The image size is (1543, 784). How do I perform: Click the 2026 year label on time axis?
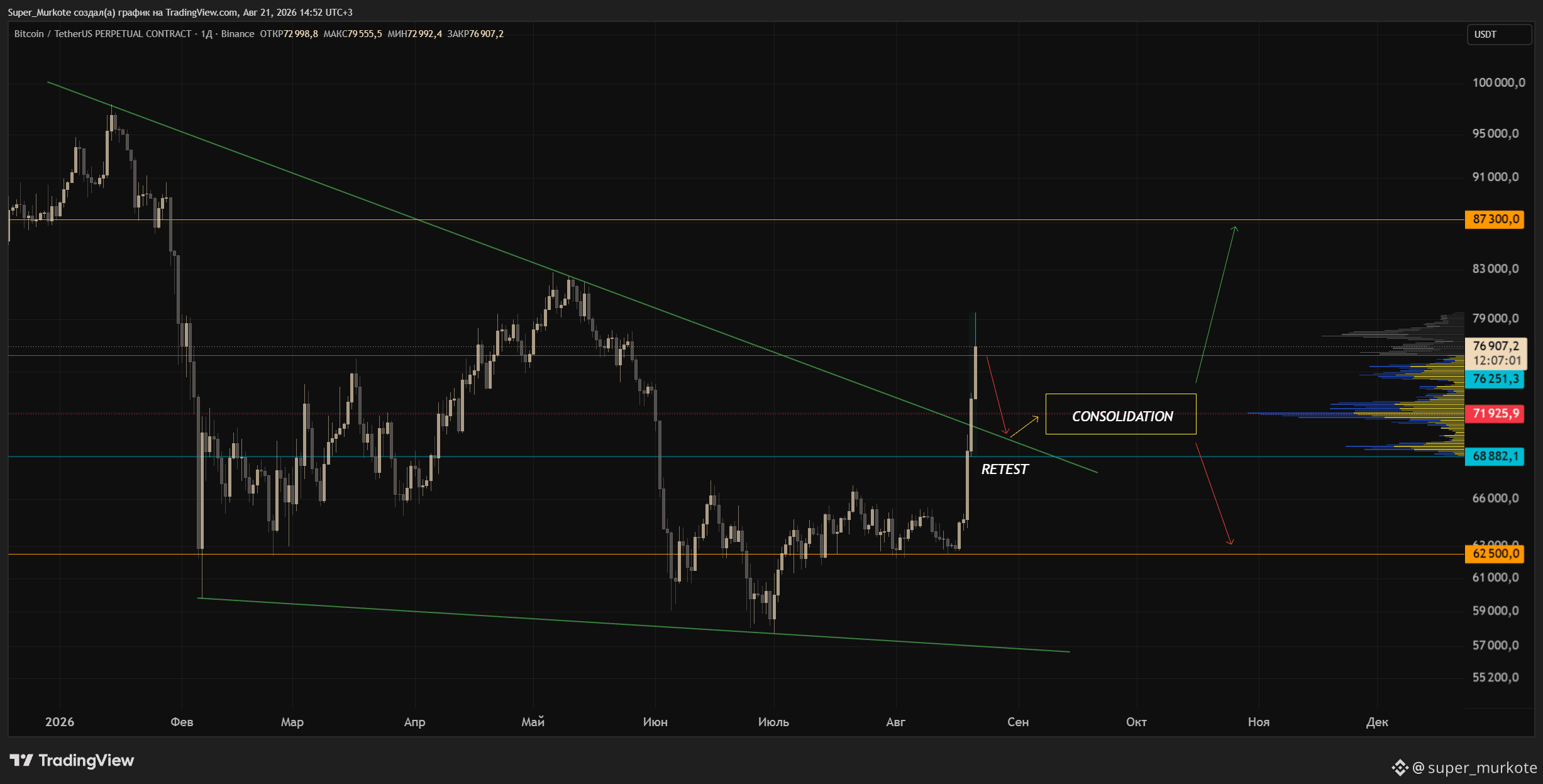click(60, 722)
